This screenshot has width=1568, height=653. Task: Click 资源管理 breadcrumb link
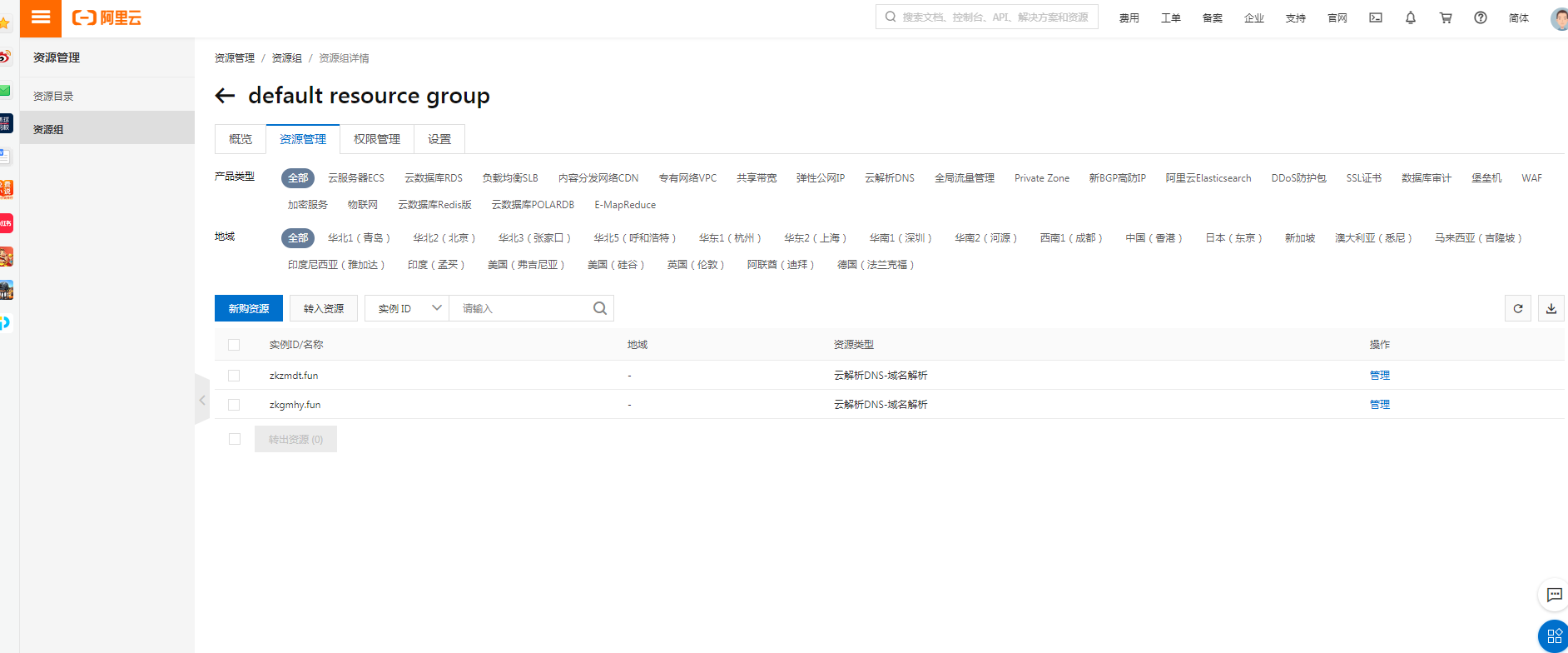pos(235,58)
